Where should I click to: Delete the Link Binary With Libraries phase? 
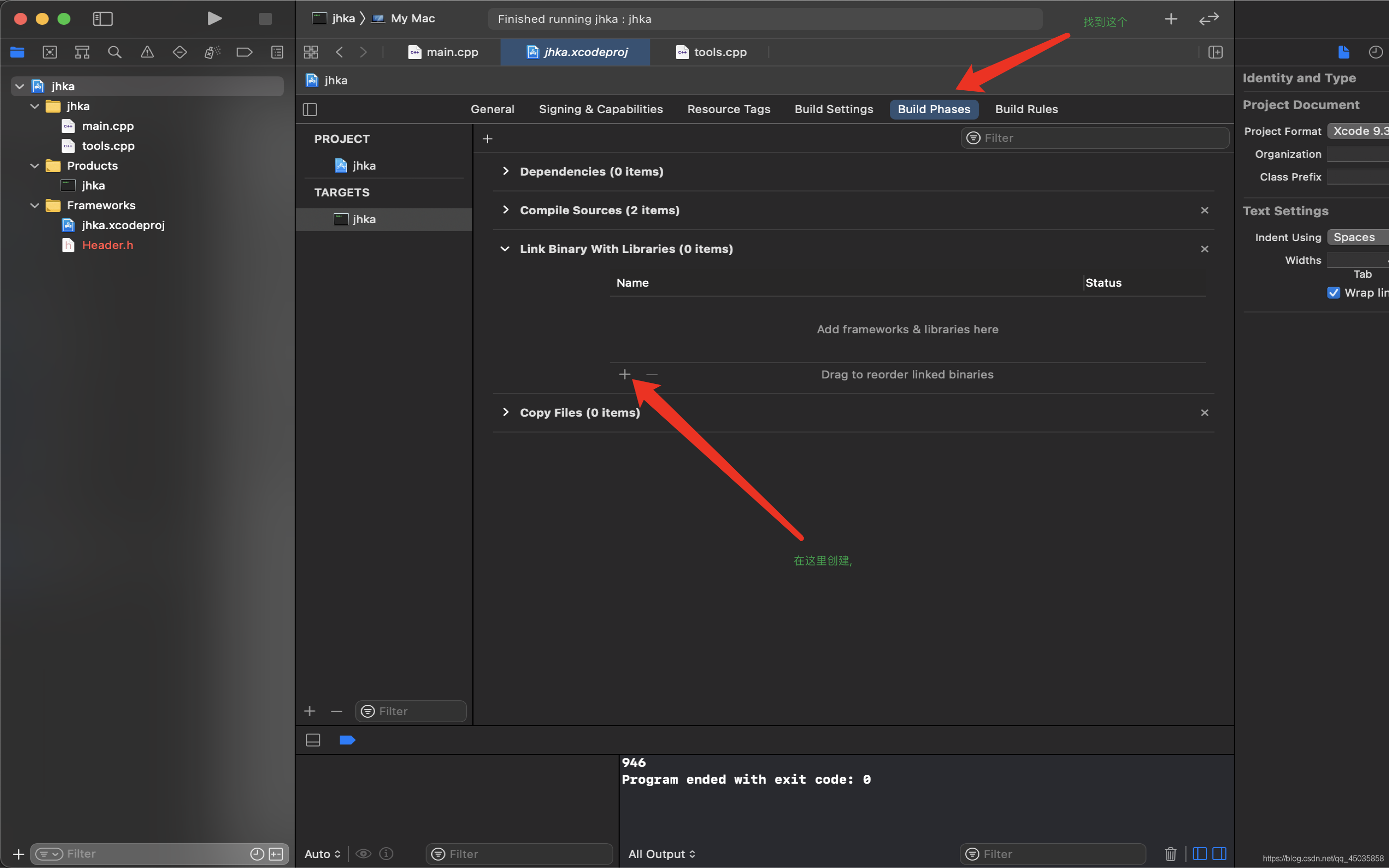coord(1205,248)
